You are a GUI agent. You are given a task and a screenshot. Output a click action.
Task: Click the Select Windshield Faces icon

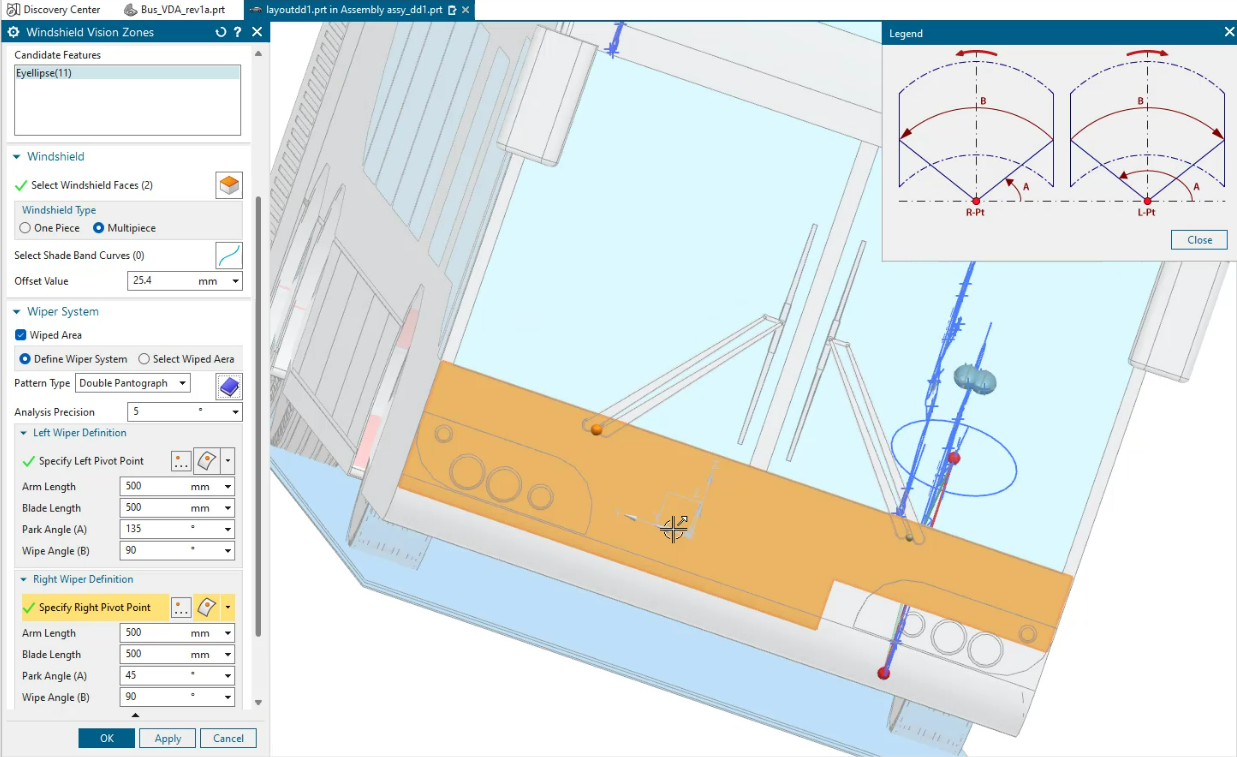228,184
